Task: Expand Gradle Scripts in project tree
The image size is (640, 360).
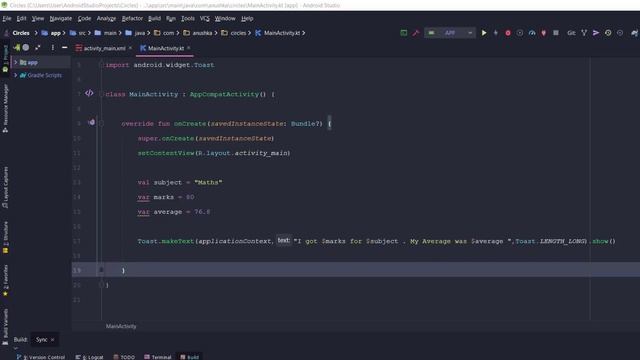Action: [16, 75]
